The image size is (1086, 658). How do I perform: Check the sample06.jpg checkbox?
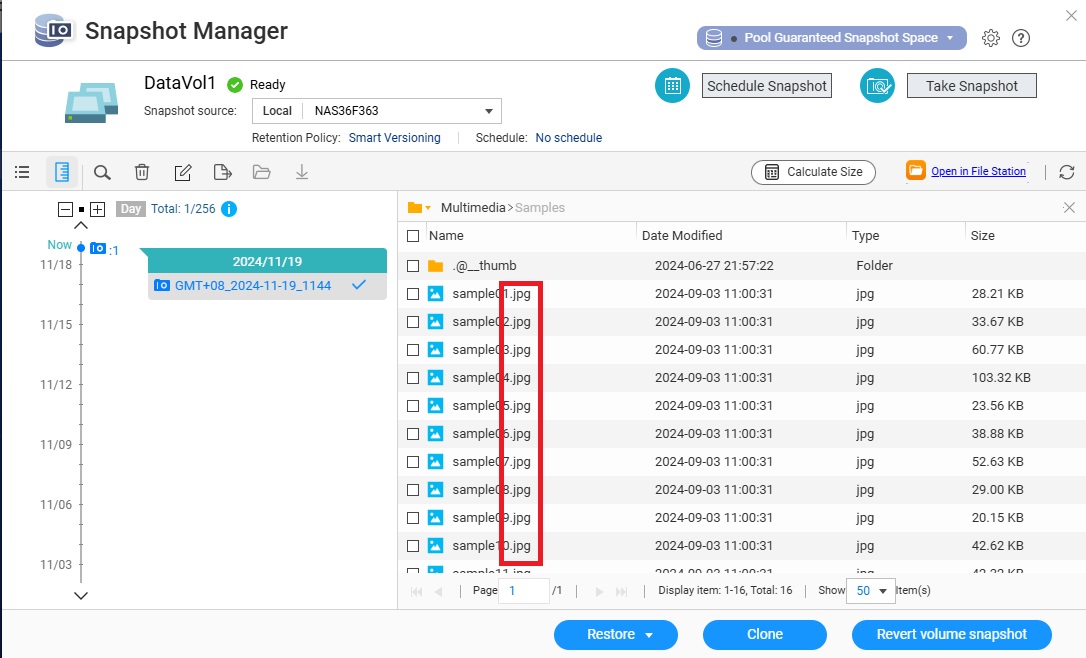point(413,434)
